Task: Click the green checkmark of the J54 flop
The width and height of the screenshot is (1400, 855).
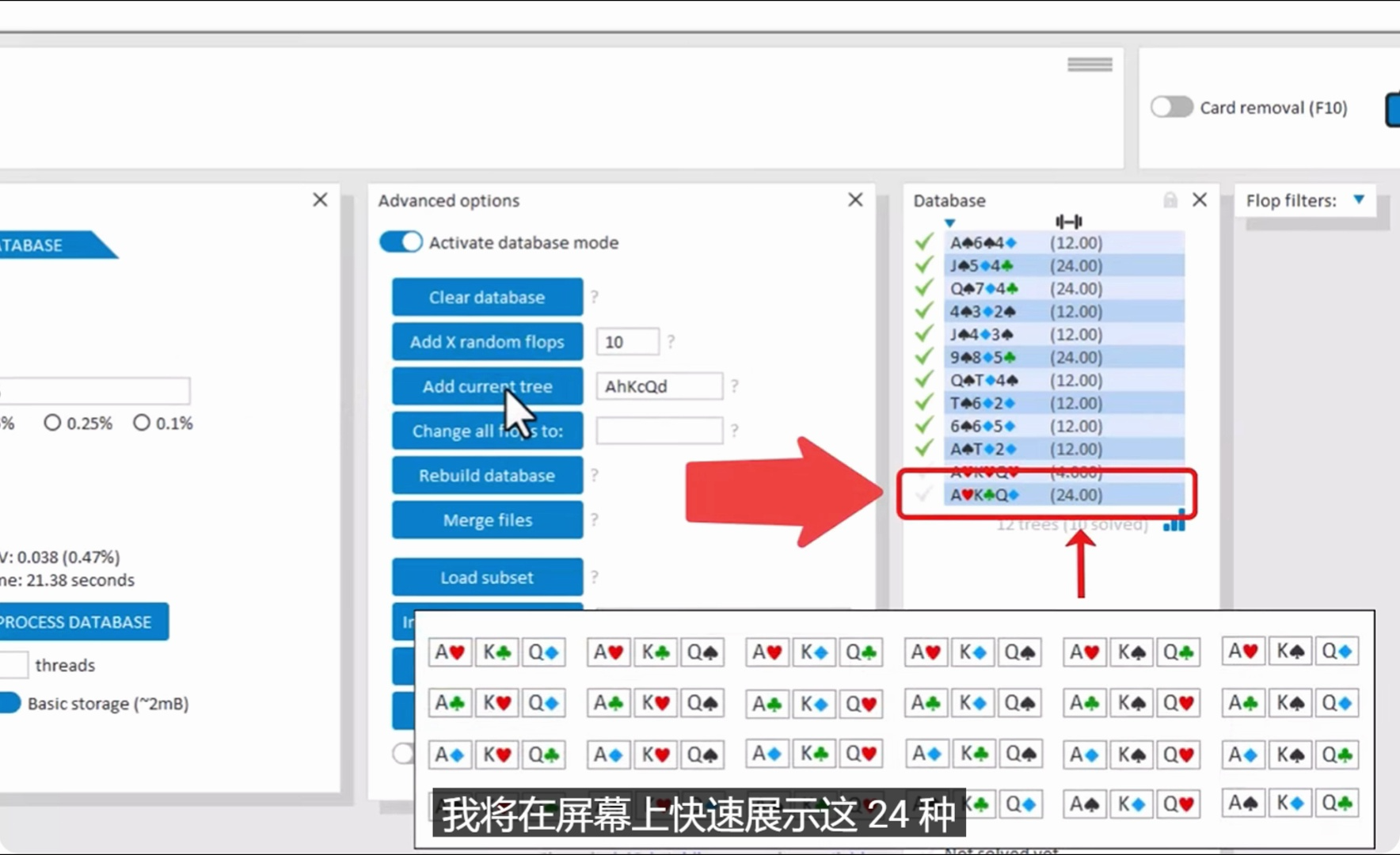Action: click(923, 264)
